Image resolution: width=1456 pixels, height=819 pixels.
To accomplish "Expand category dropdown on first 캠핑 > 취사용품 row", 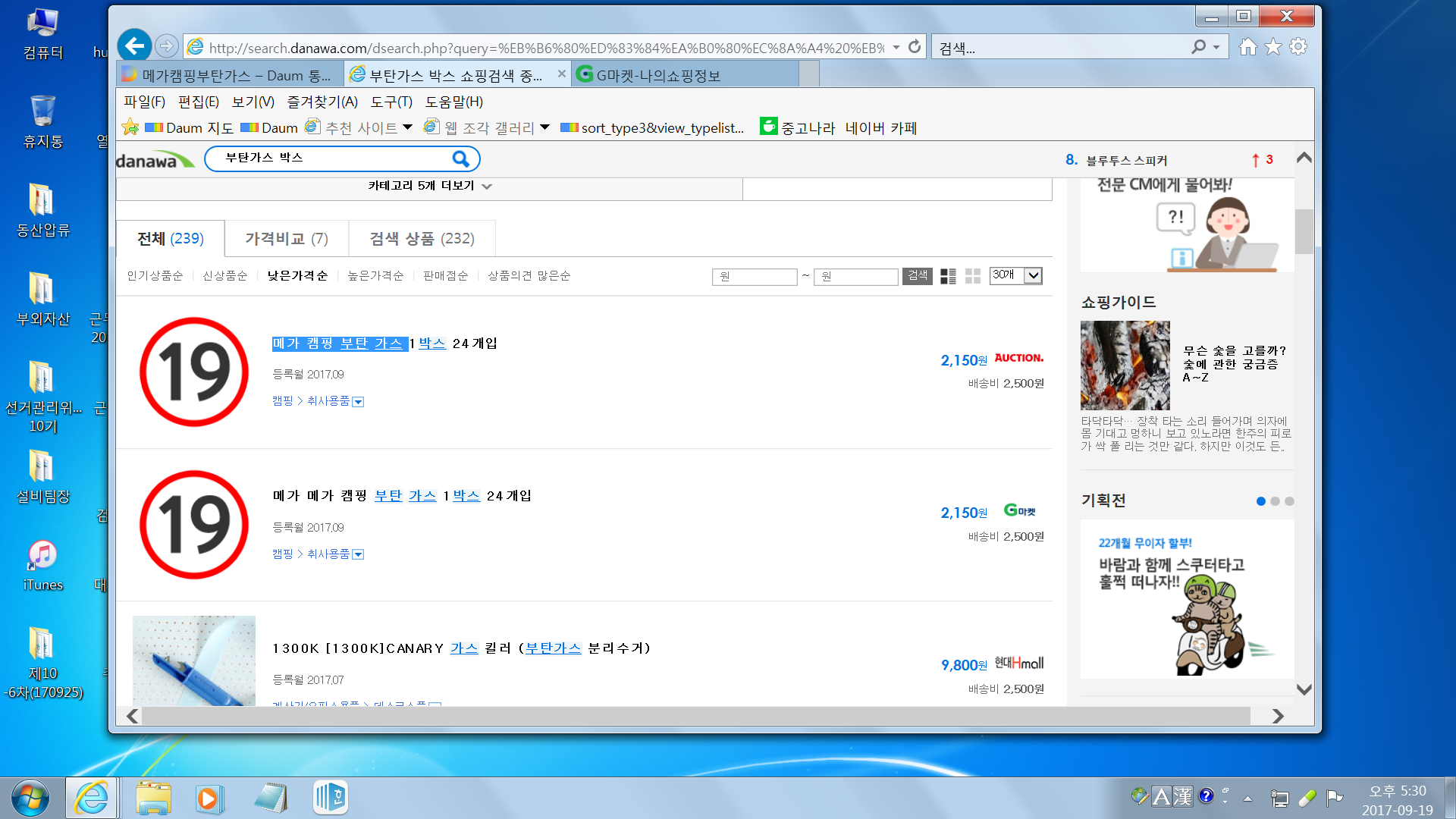I will pyautogui.click(x=359, y=402).
